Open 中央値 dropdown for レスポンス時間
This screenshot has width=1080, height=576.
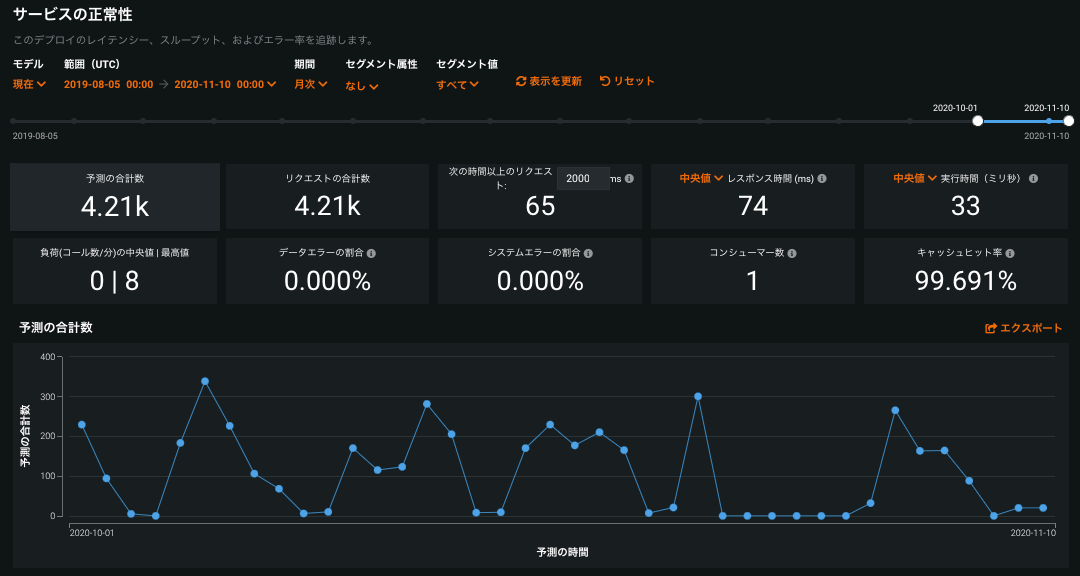click(x=701, y=178)
